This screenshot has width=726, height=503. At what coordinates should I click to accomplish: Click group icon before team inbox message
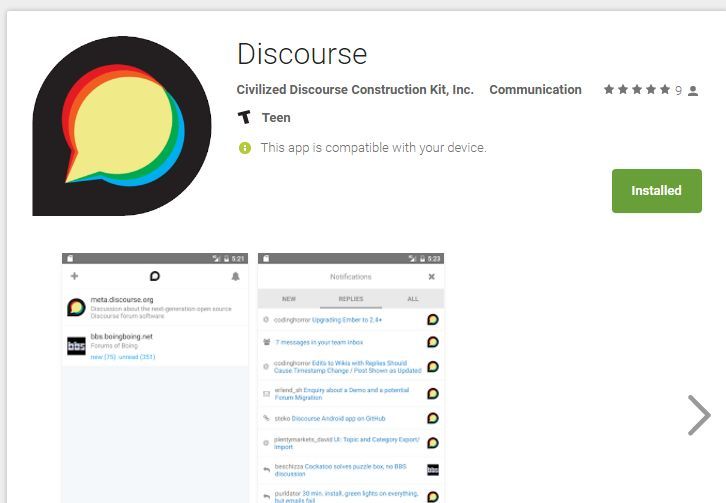click(x=266, y=342)
